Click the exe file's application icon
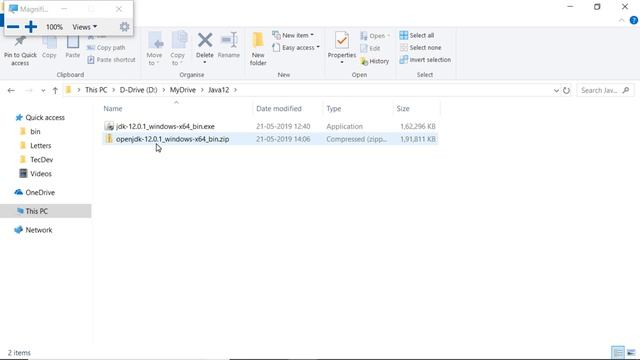This screenshot has height=360, width=640. [x=109, y=126]
